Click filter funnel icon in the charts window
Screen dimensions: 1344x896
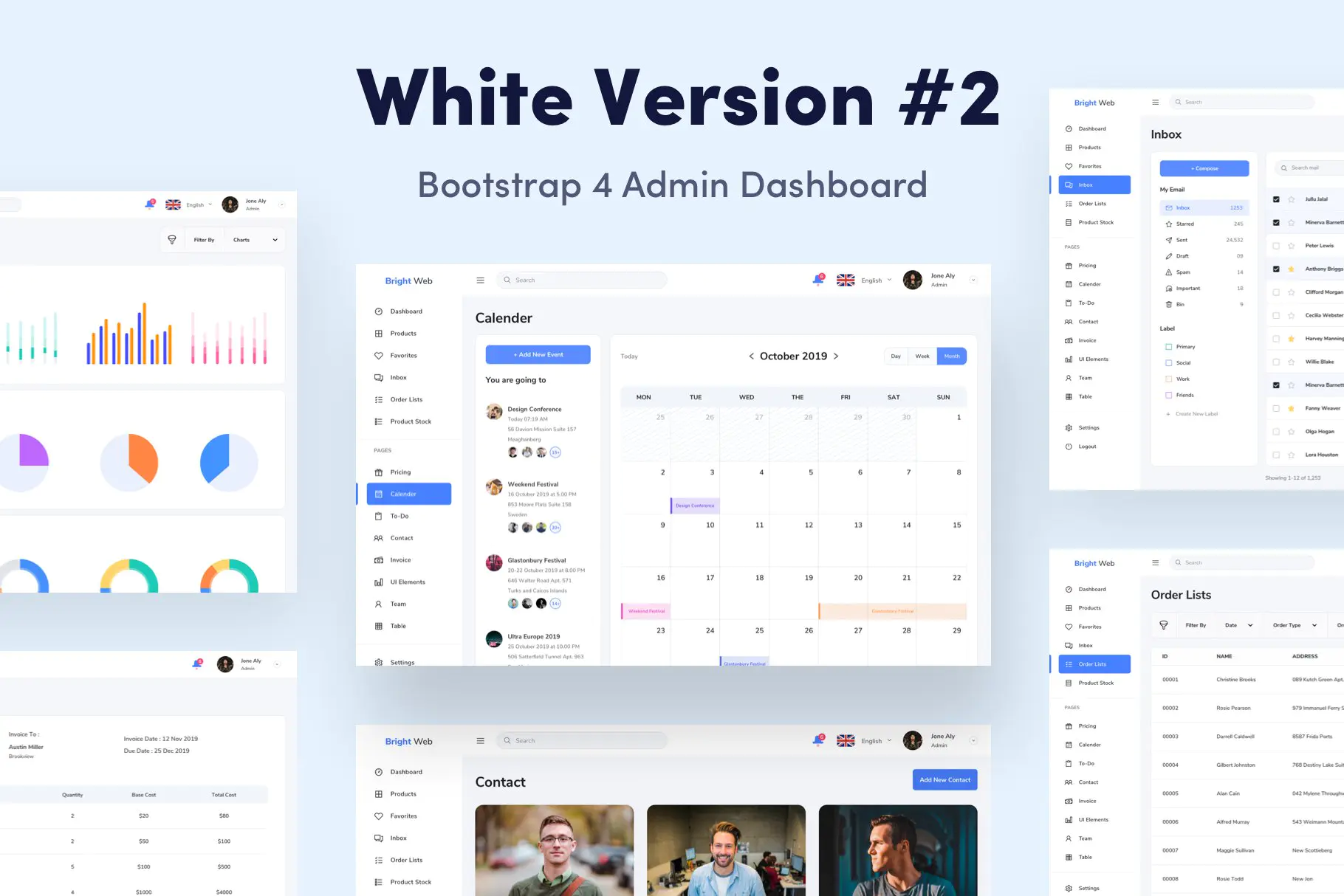(x=172, y=240)
